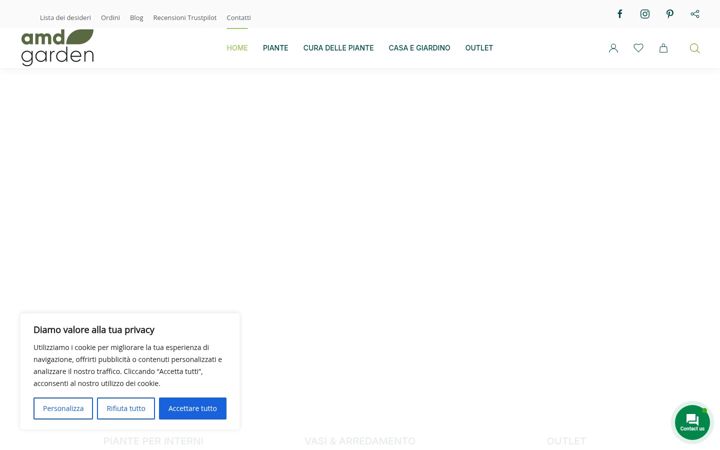The image size is (720, 450).
Task: Click the 'Diamo valore alla tua privacy' heading
Action: [94, 330]
